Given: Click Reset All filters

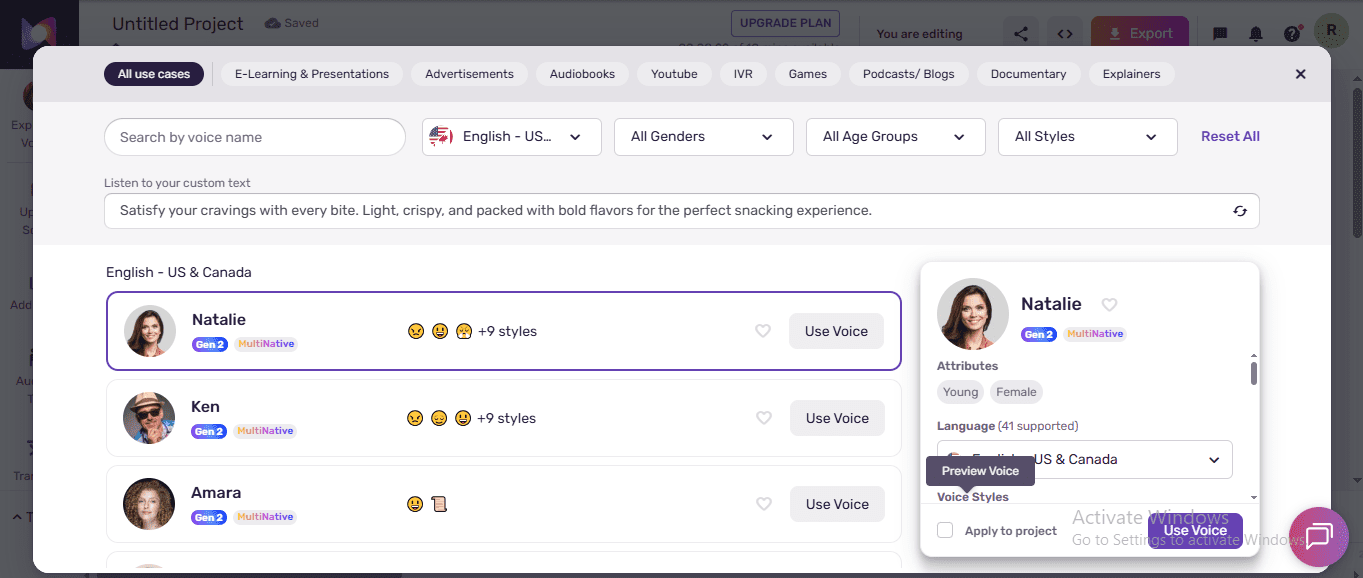Looking at the screenshot, I should [1230, 137].
